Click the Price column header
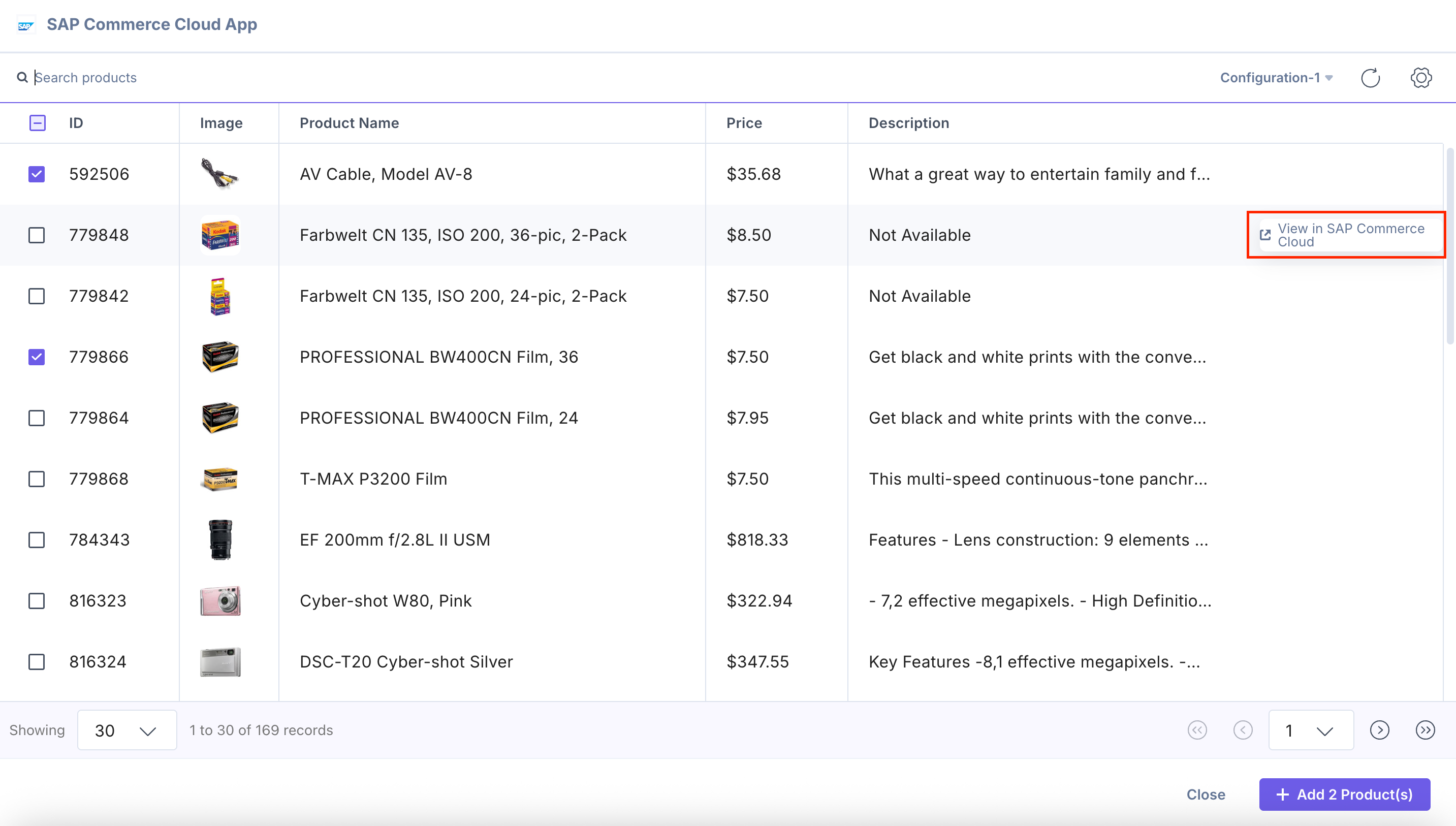This screenshot has width=1456, height=826. click(744, 123)
